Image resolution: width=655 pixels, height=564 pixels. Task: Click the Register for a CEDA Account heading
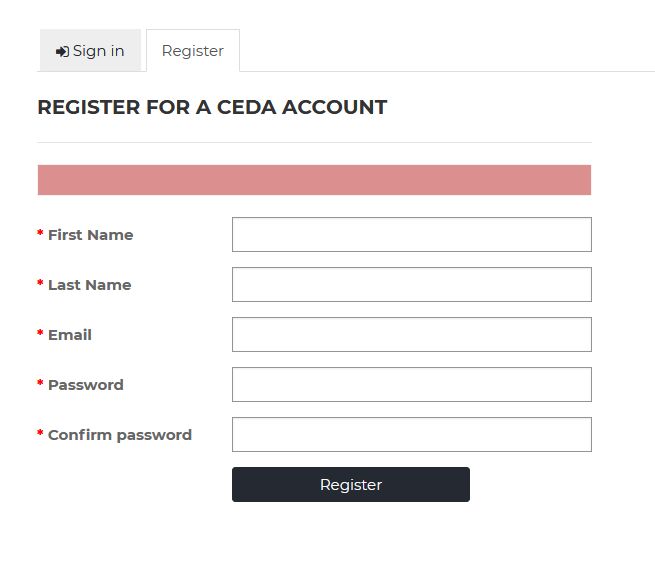coord(212,108)
